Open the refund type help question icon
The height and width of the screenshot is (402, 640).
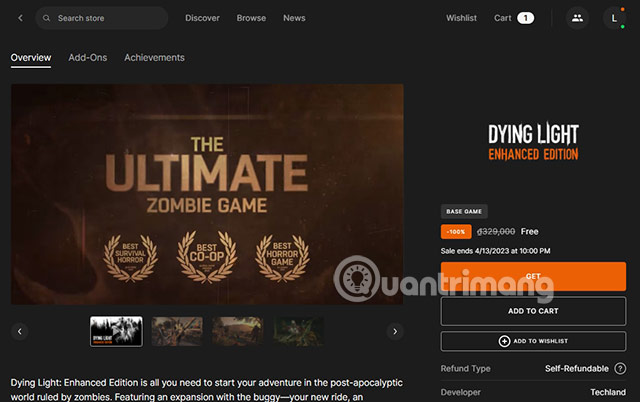click(620, 369)
